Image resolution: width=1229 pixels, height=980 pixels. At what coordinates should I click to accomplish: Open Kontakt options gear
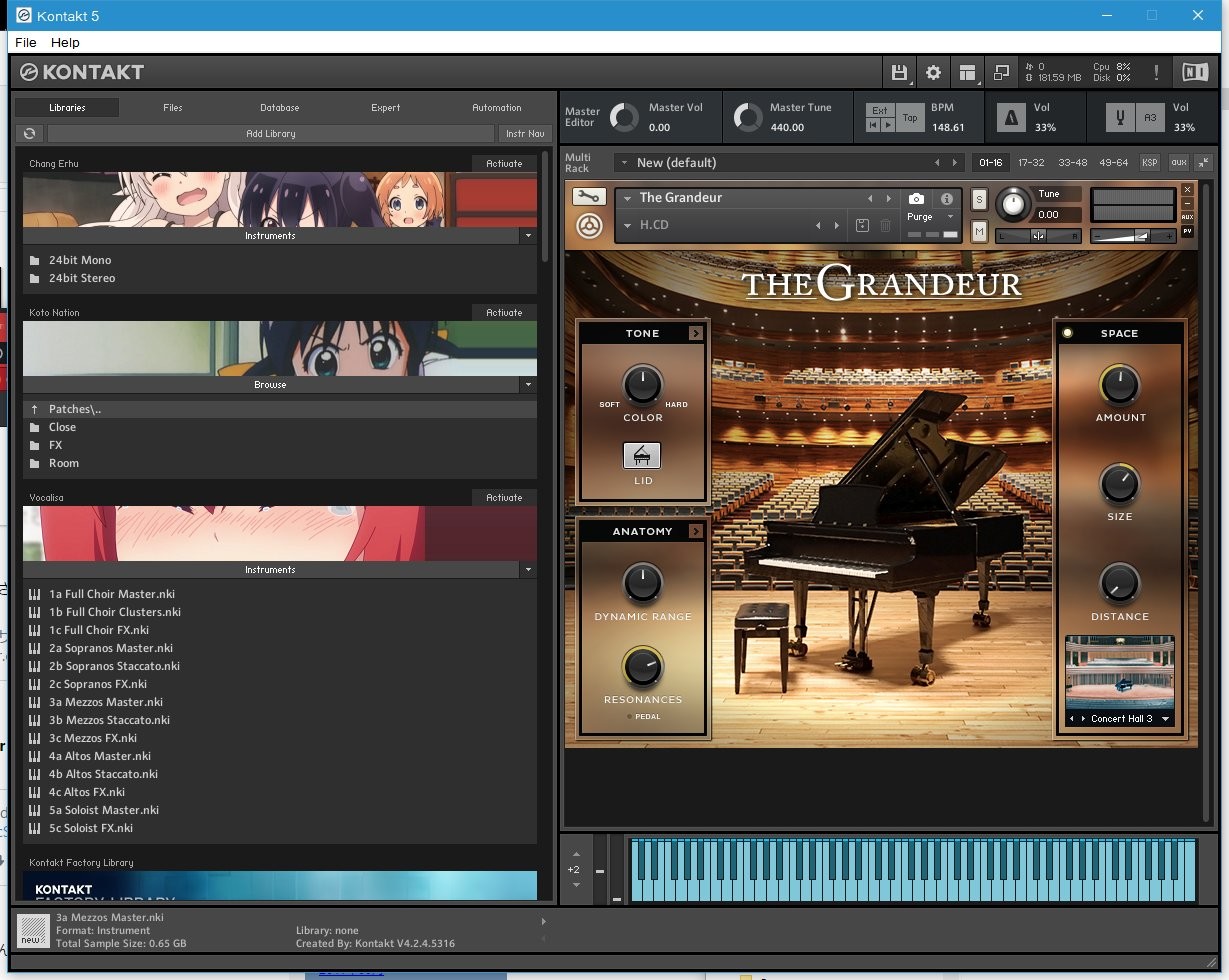(933, 72)
